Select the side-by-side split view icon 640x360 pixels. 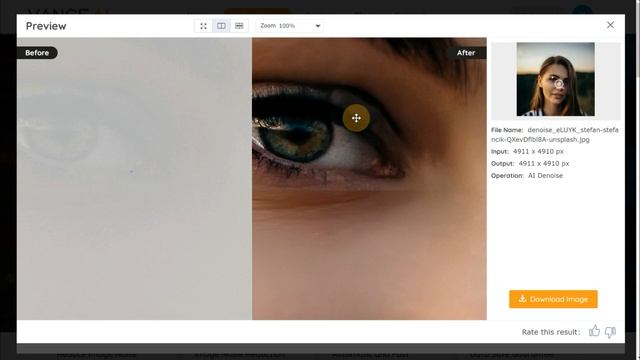(221, 26)
